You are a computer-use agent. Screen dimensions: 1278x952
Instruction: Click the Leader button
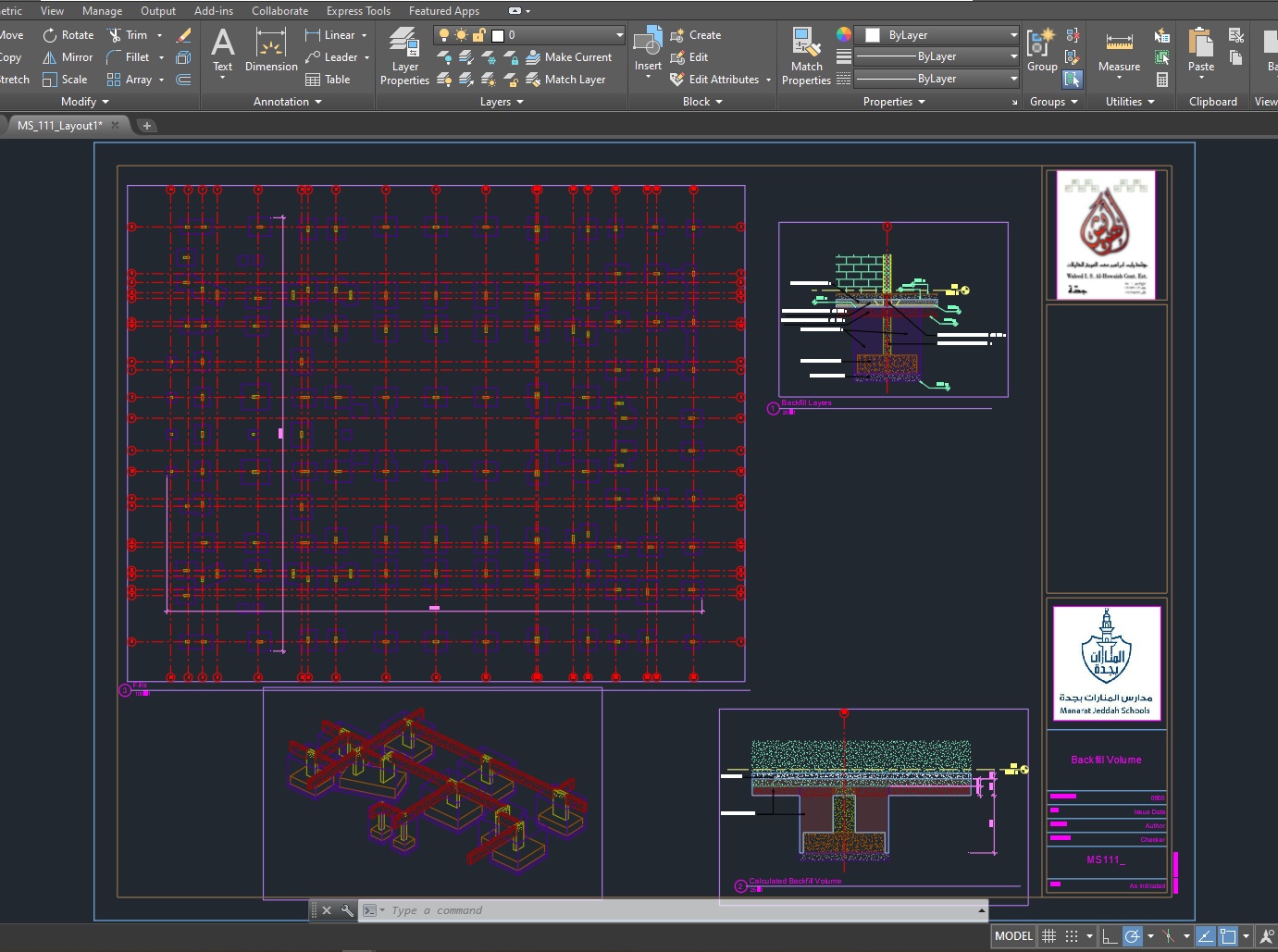(331, 57)
